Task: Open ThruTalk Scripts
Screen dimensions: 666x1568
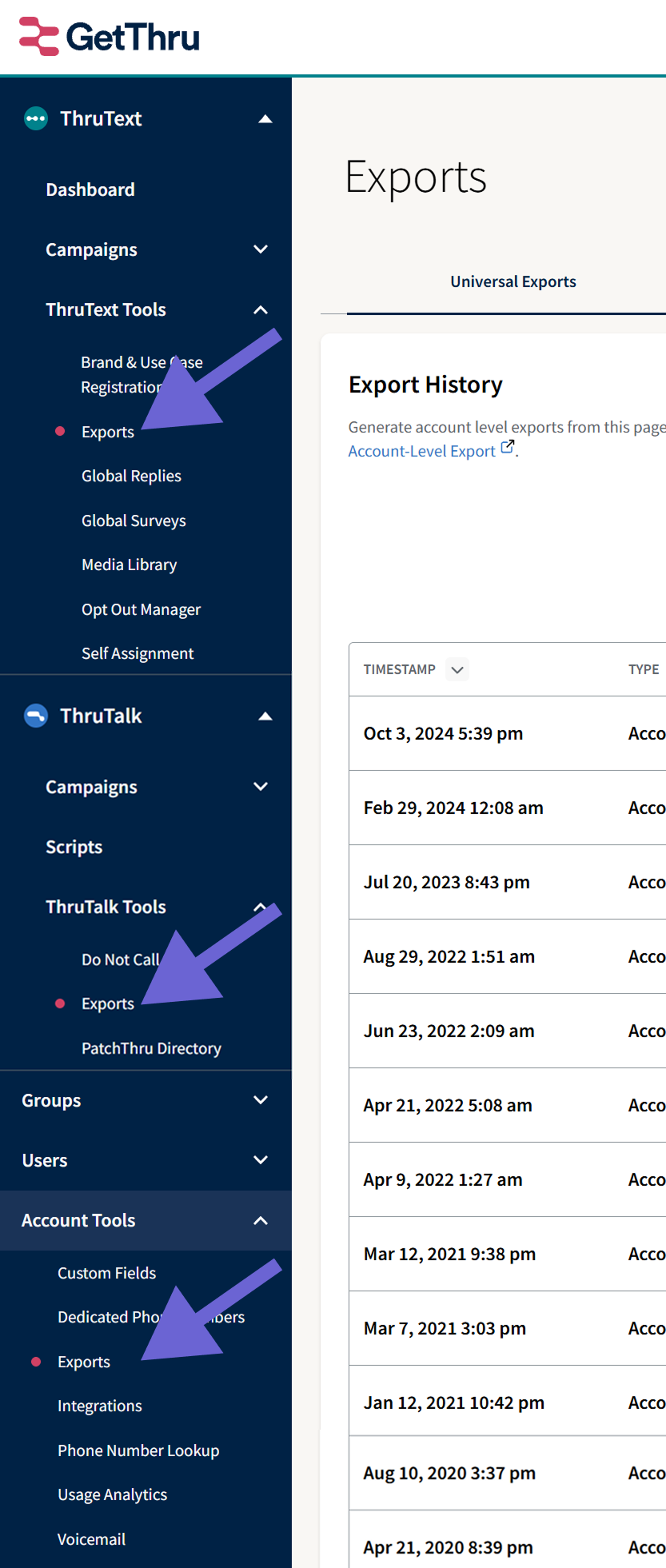Action: tap(74, 847)
